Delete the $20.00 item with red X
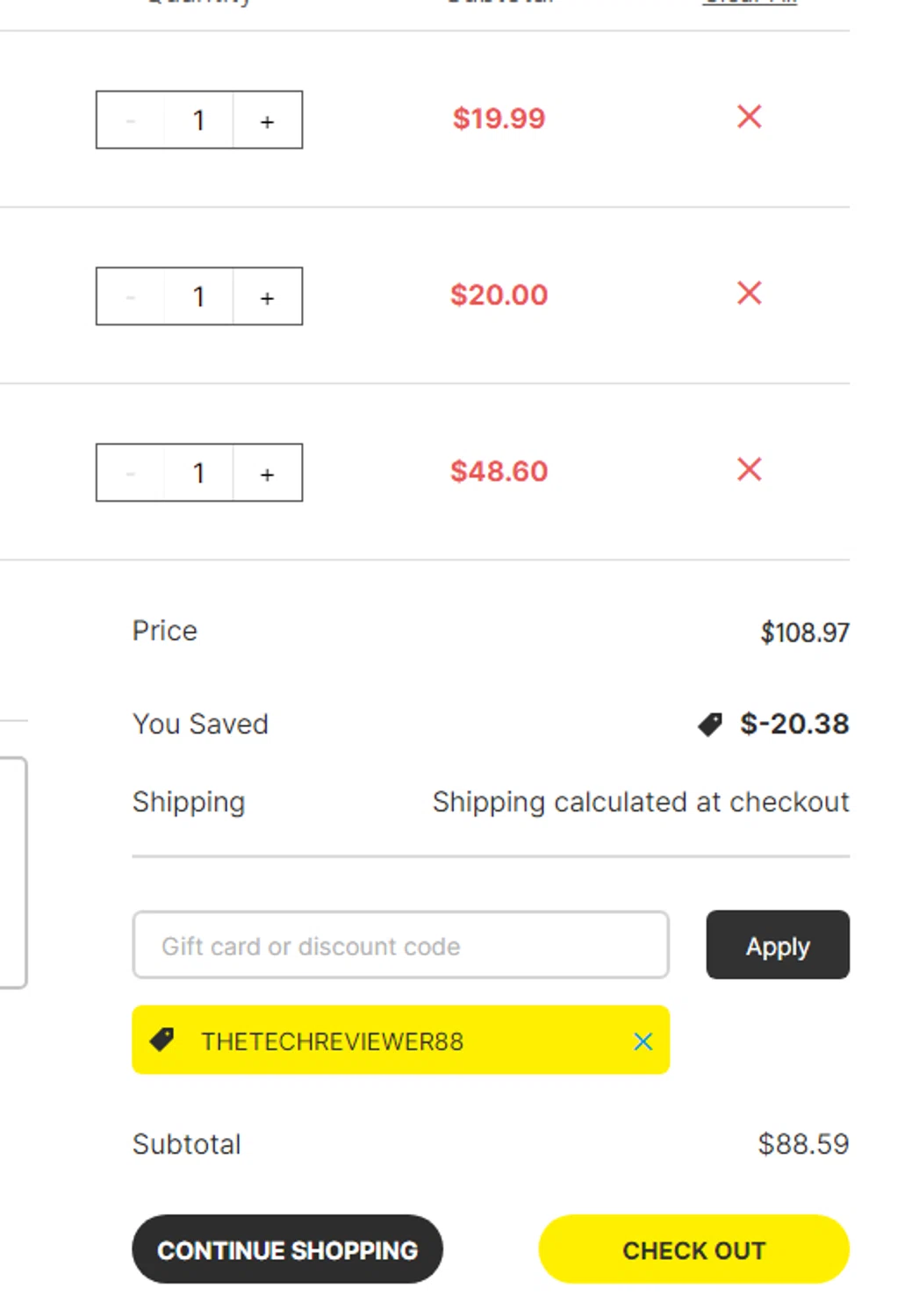 click(x=749, y=293)
